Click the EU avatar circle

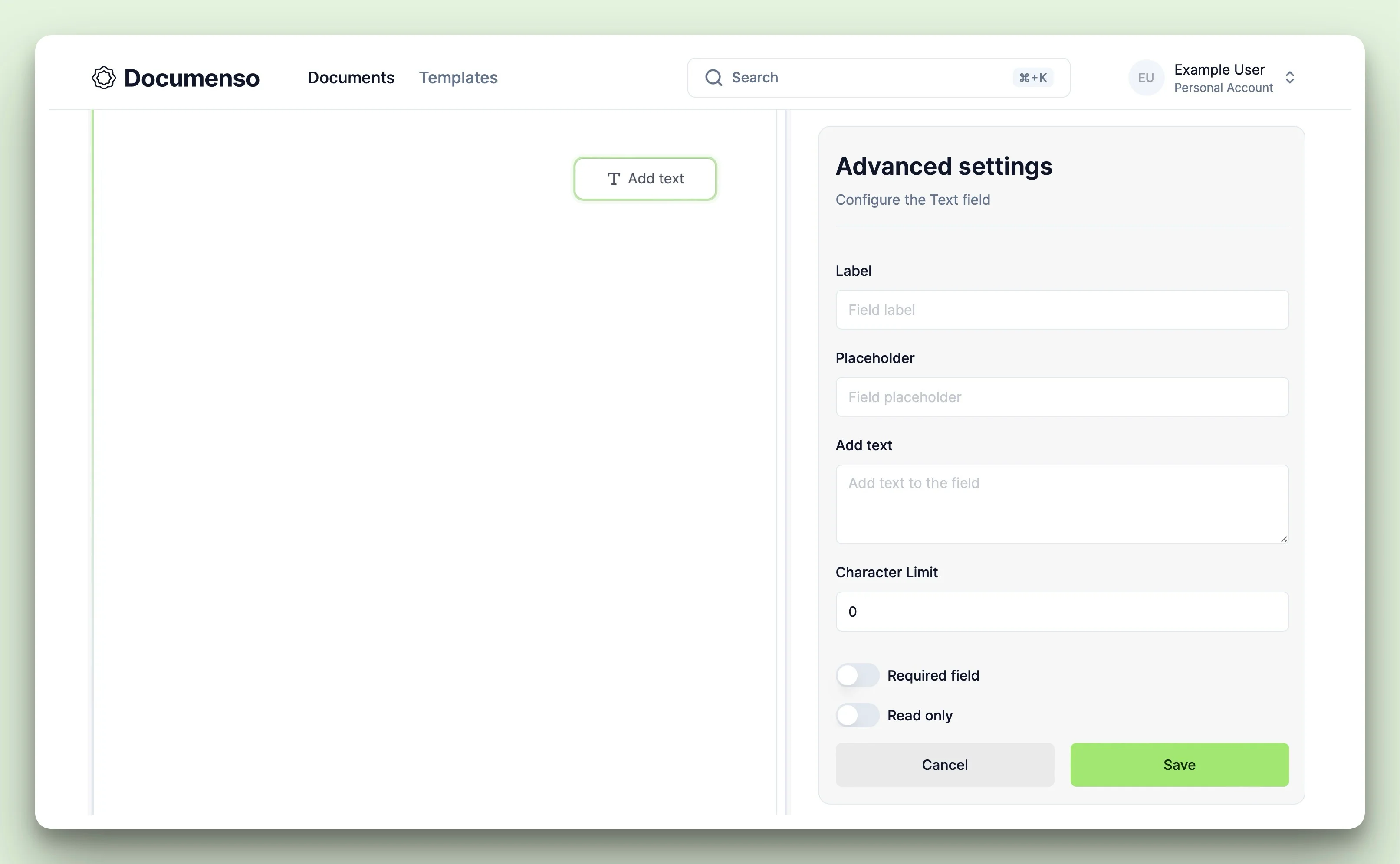pyautogui.click(x=1146, y=78)
